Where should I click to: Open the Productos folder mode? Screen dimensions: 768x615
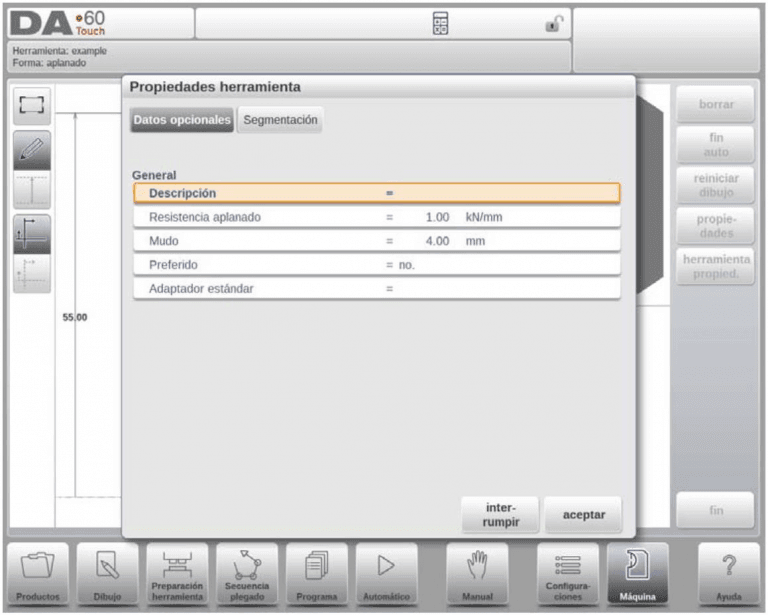click(x=38, y=574)
